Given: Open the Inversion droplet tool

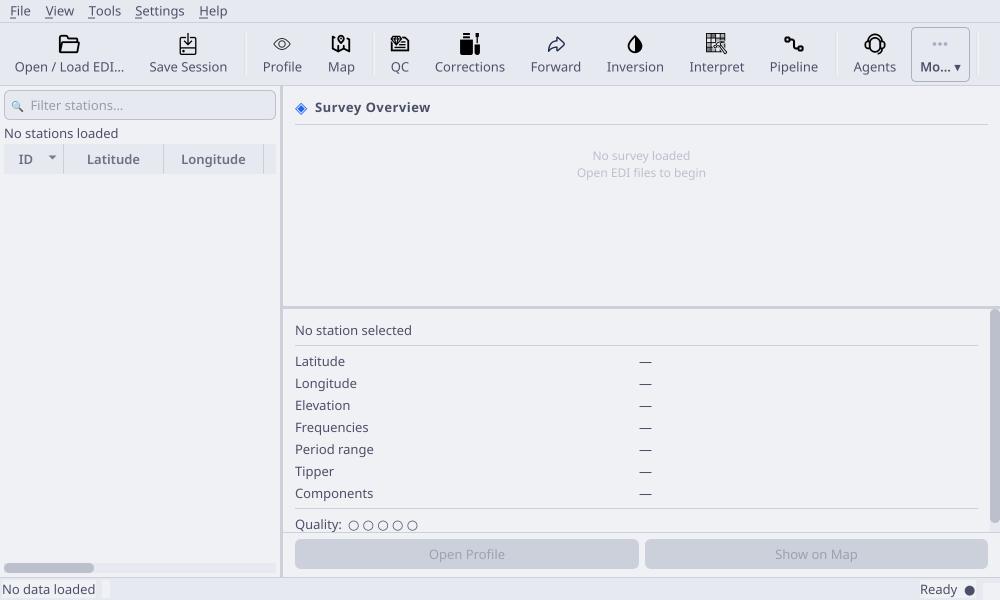Looking at the screenshot, I should (x=635, y=55).
